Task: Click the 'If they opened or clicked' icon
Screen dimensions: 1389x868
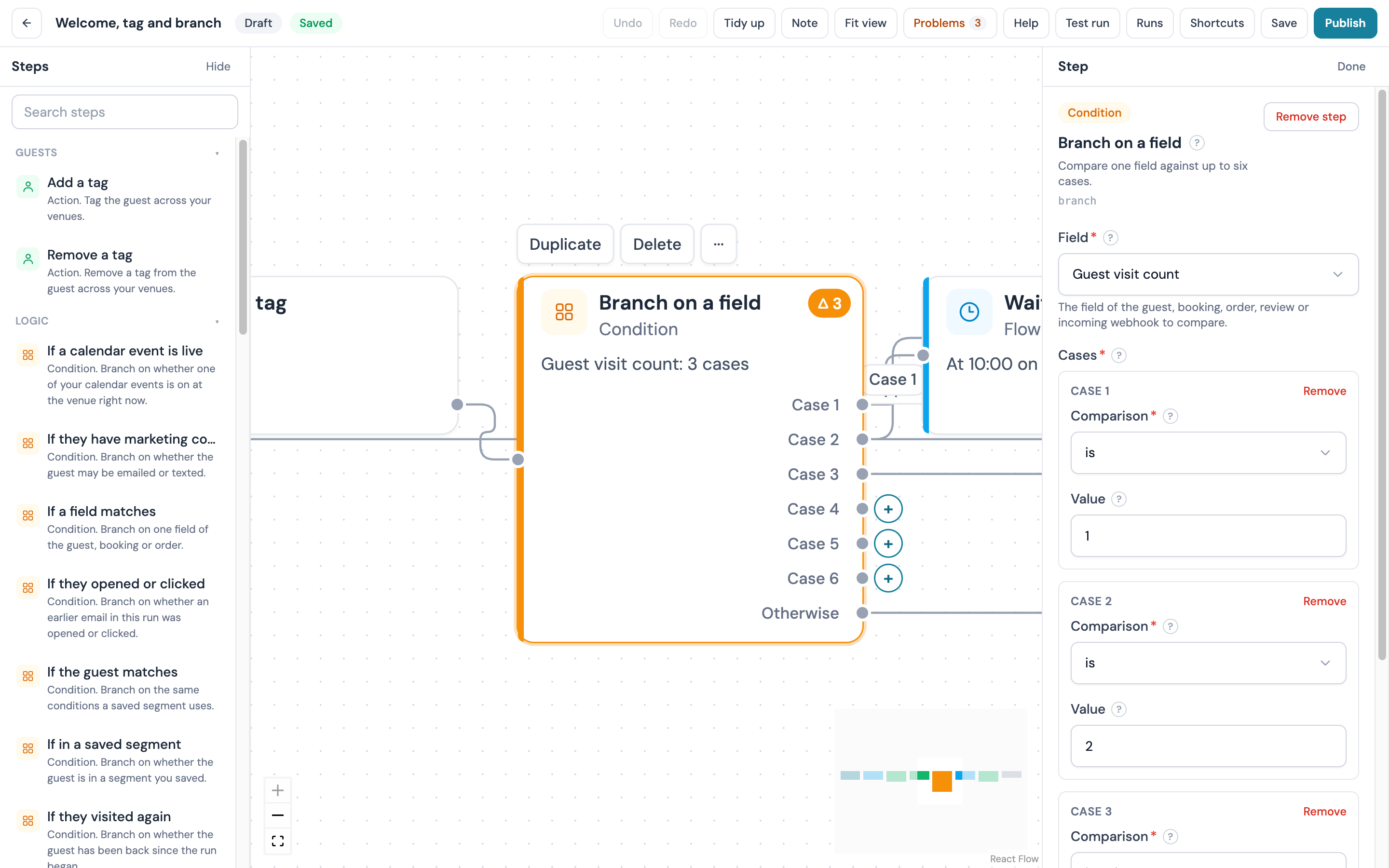Action: click(27, 588)
